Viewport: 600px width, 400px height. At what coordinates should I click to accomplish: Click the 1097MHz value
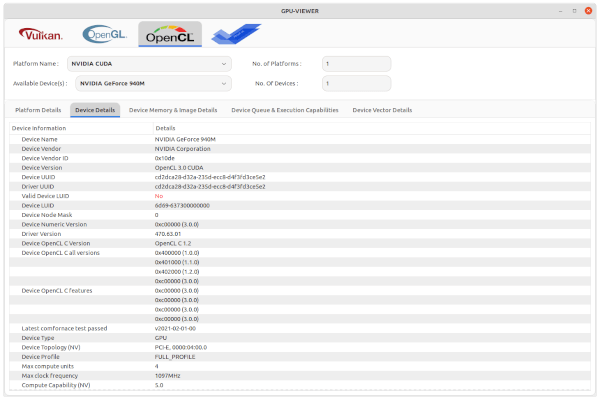(167, 376)
